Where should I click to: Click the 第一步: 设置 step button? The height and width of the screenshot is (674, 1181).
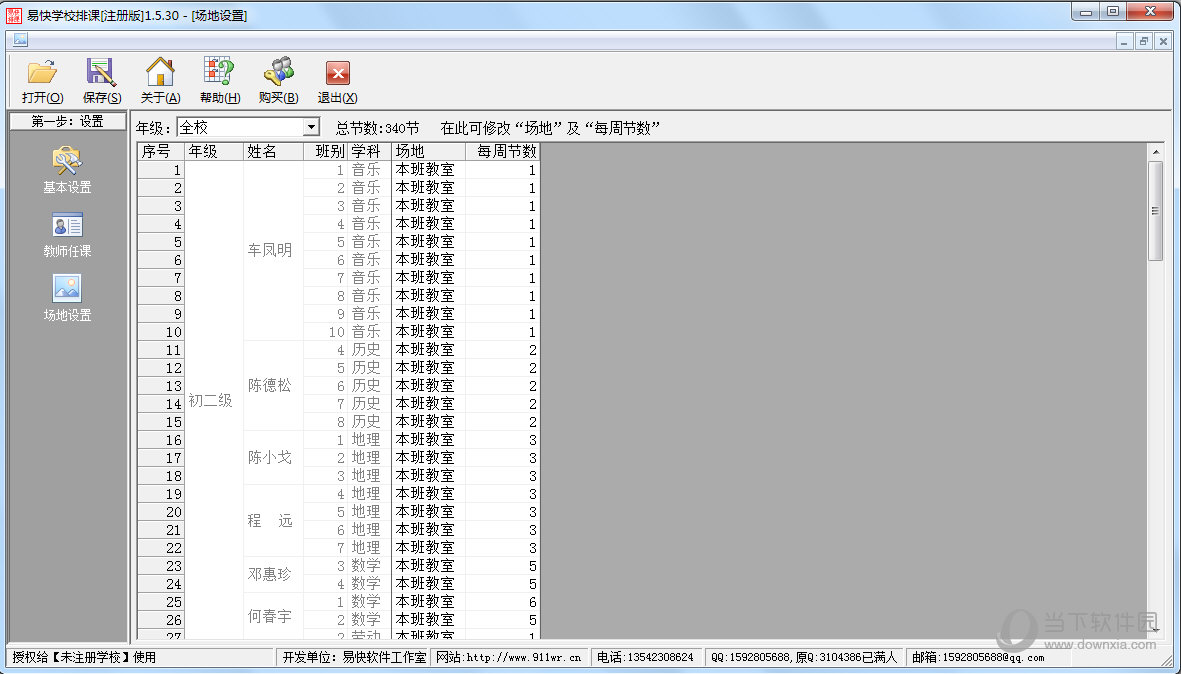pyautogui.click(x=68, y=121)
